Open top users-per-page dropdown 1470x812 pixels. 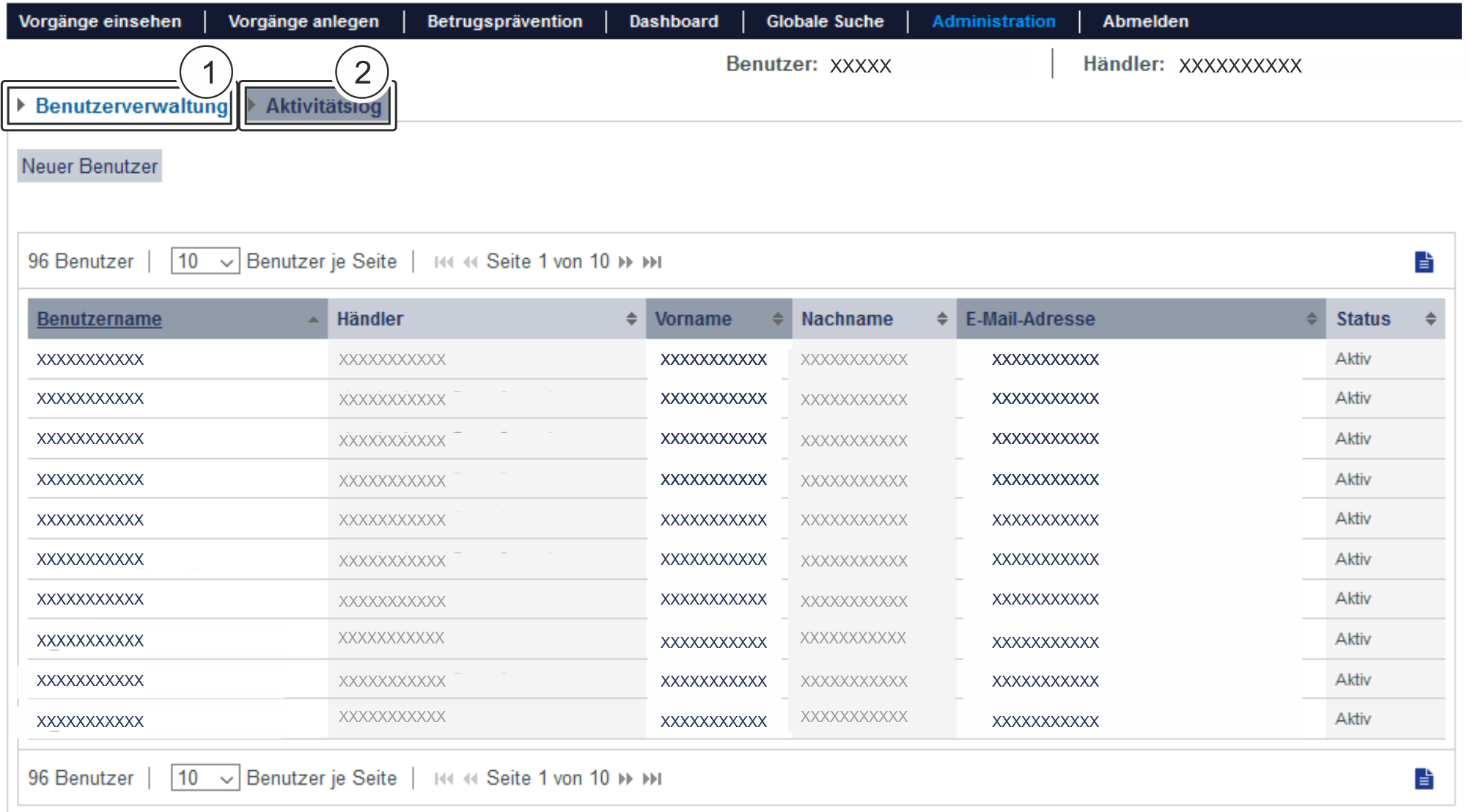(x=205, y=262)
